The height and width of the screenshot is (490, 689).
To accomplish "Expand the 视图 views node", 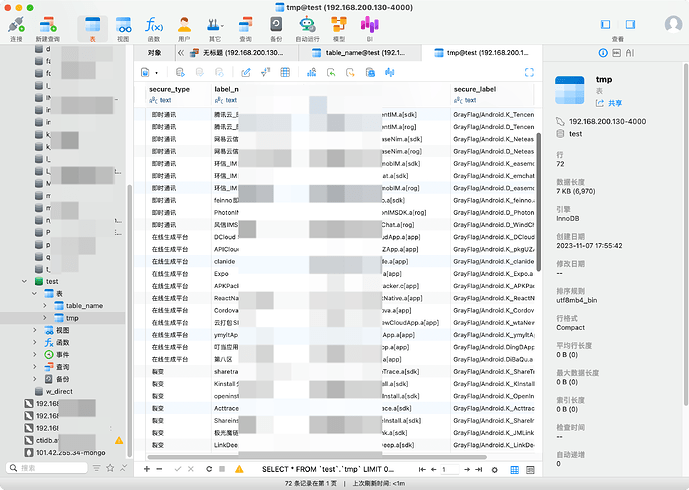I will pos(35,330).
